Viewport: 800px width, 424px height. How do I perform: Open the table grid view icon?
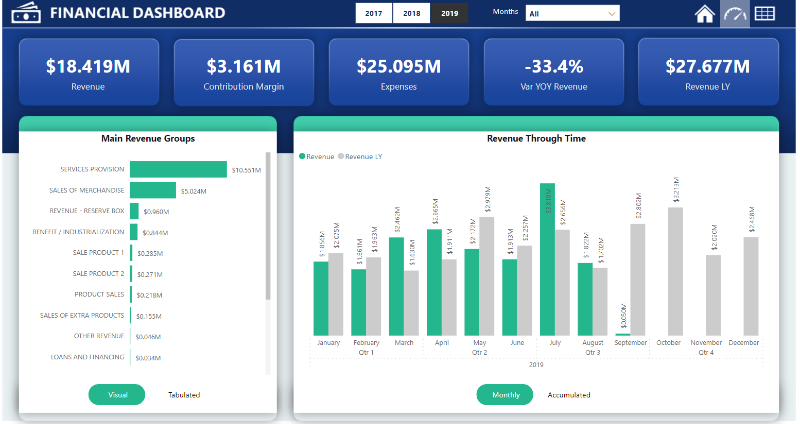click(x=765, y=14)
